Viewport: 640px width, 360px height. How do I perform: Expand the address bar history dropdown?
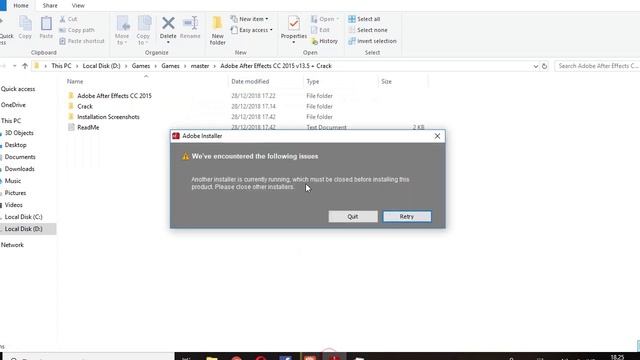(536, 66)
